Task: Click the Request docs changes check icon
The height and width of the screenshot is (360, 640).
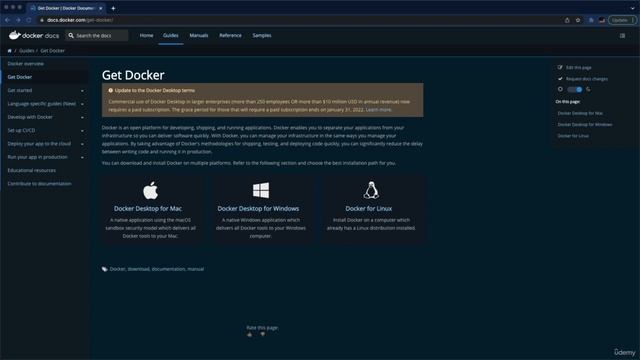Action: [560, 79]
